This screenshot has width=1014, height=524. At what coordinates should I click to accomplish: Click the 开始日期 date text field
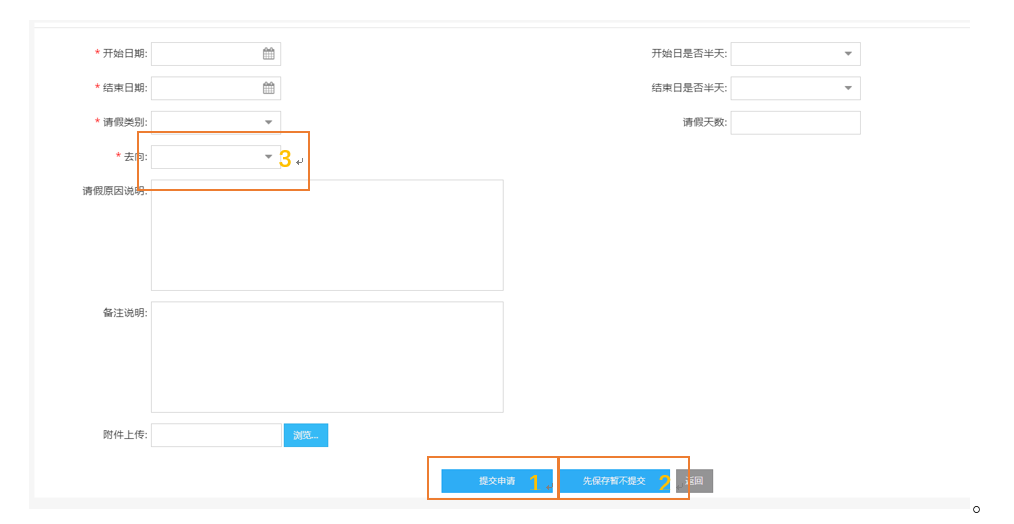click(205, 54)
